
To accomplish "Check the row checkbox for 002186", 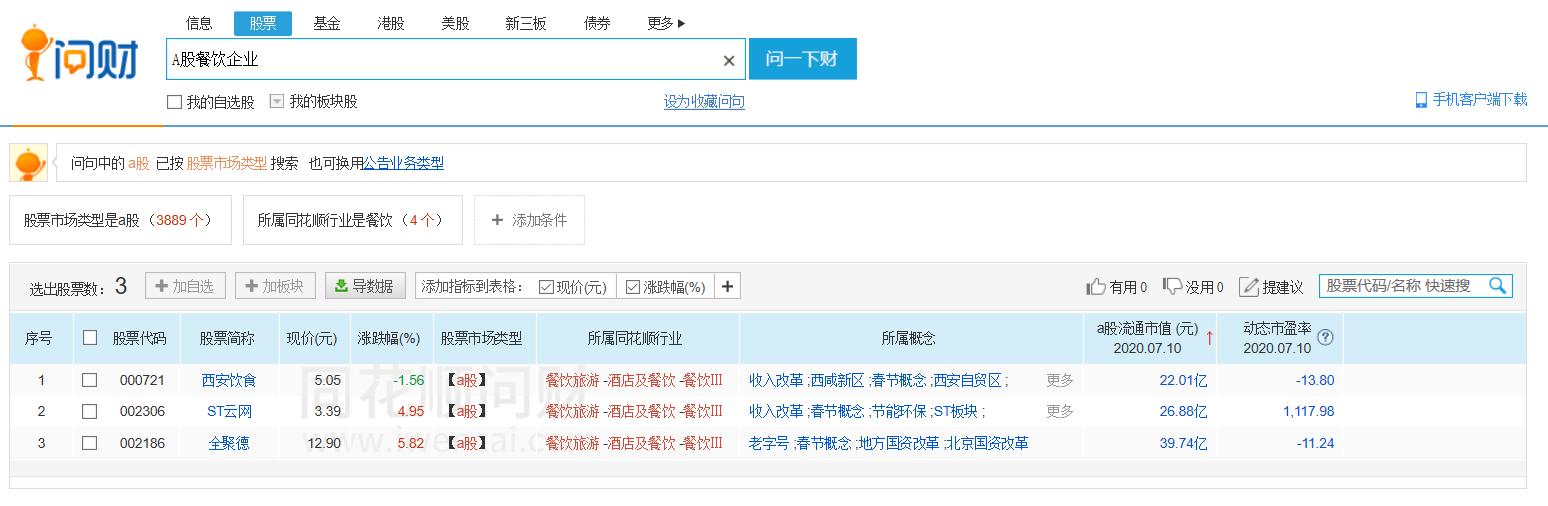I will [90, 442].
